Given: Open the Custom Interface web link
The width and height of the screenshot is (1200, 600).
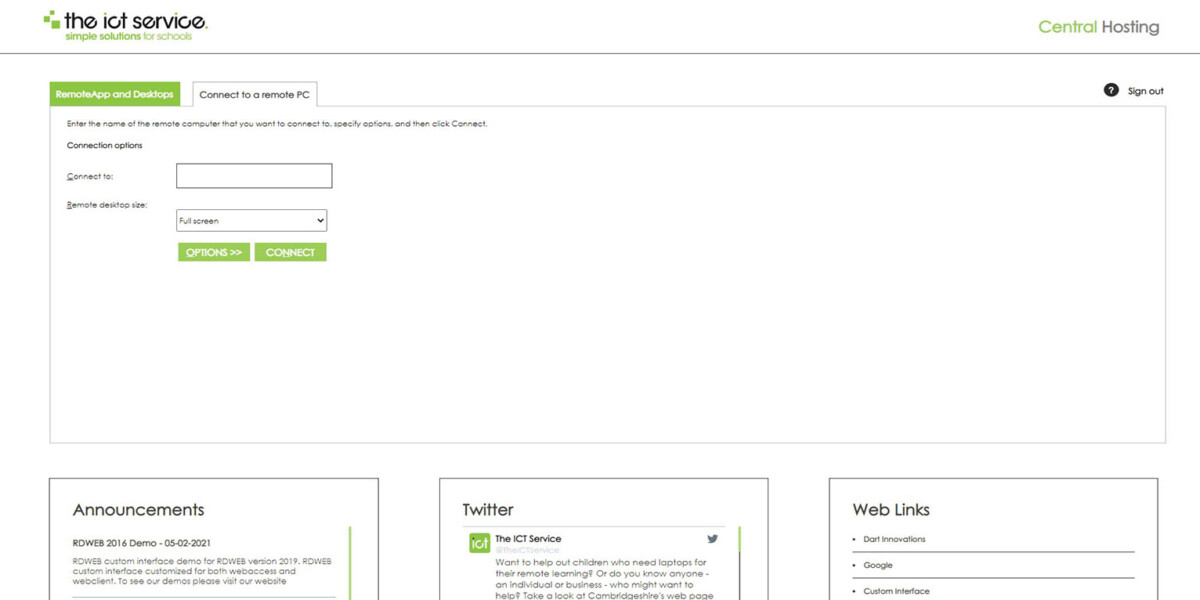Looking at the screenshot, I should pyautogui.click(x=897, y=591).
